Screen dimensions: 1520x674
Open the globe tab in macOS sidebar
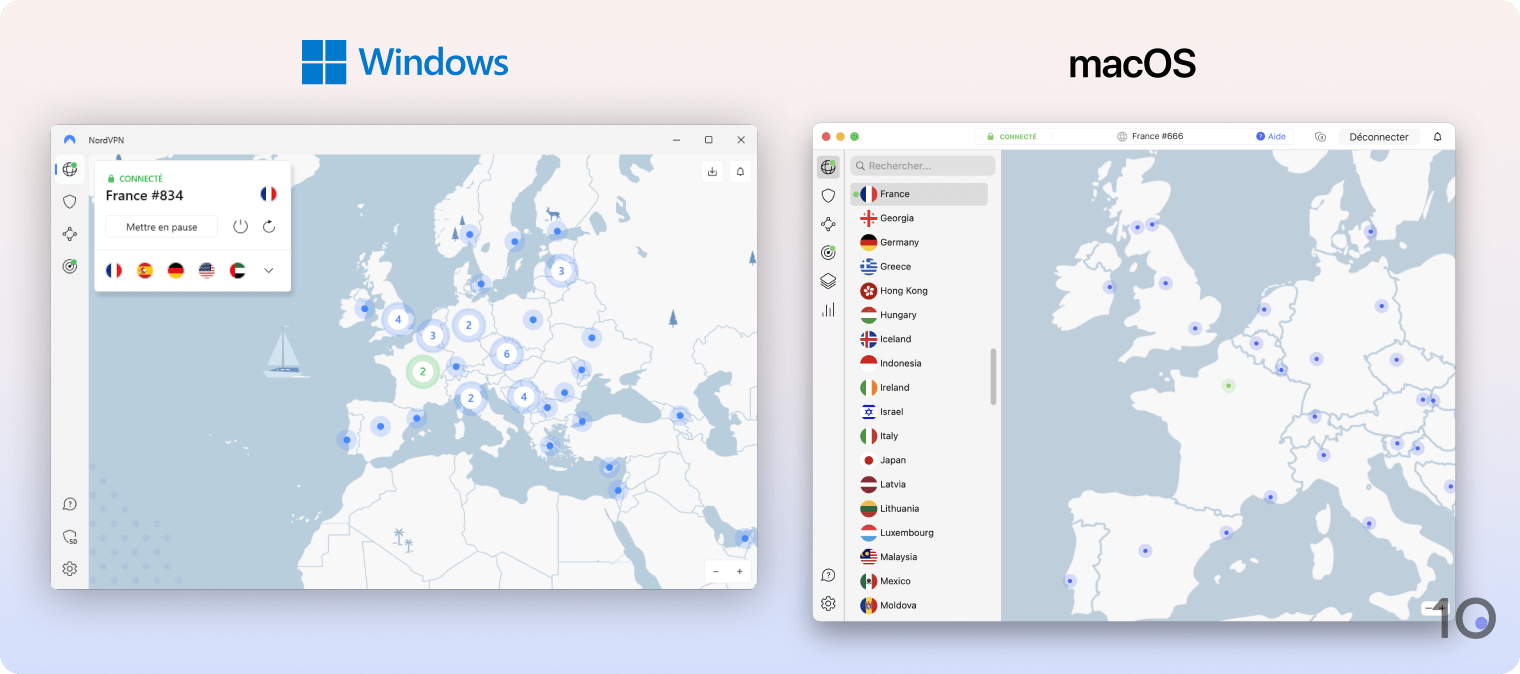[x=828, y=167]
